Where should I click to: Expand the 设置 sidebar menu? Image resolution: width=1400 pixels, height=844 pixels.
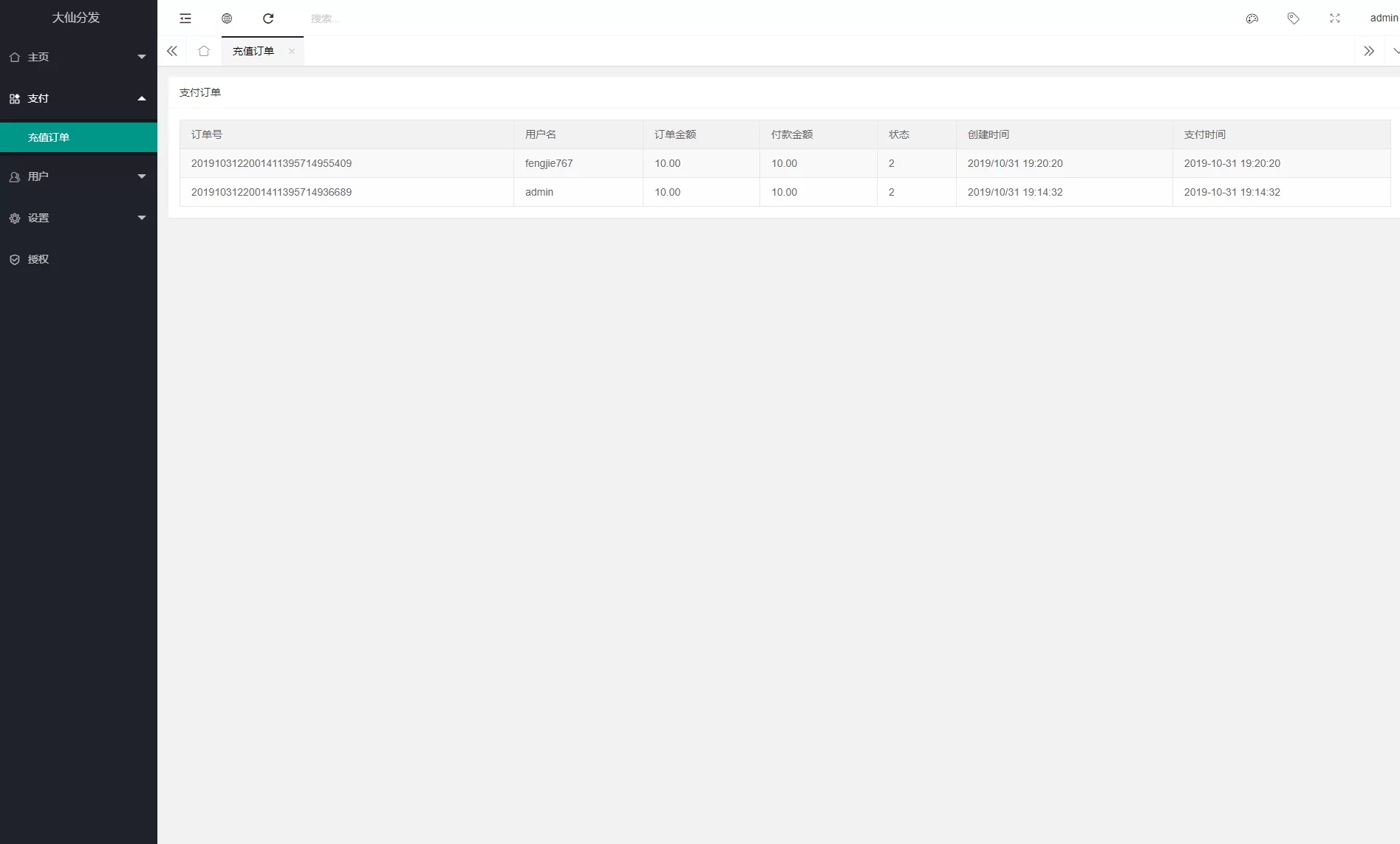pyautogui.click(x=78, y=218)
